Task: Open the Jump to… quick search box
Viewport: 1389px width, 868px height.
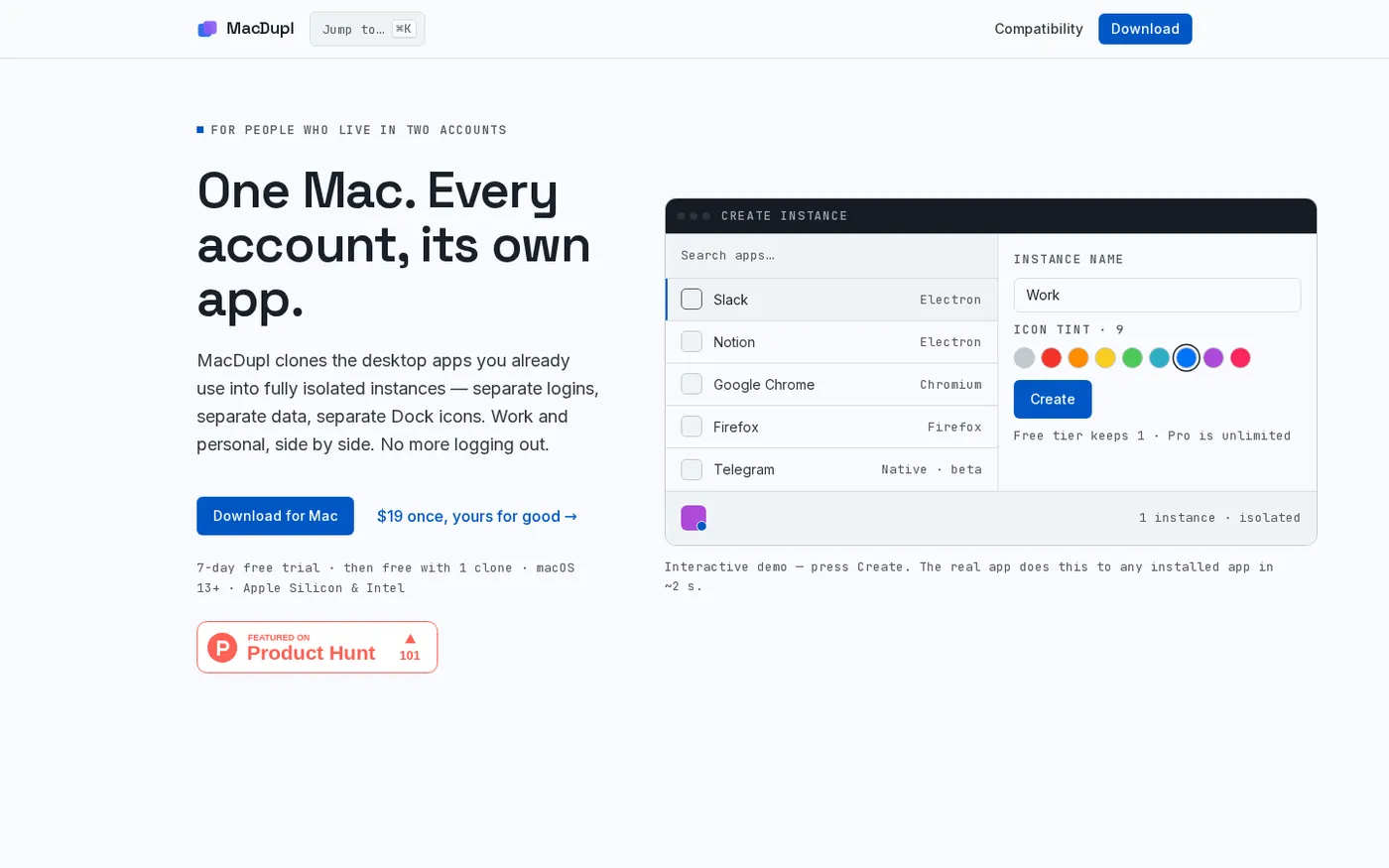Action: 367,29
